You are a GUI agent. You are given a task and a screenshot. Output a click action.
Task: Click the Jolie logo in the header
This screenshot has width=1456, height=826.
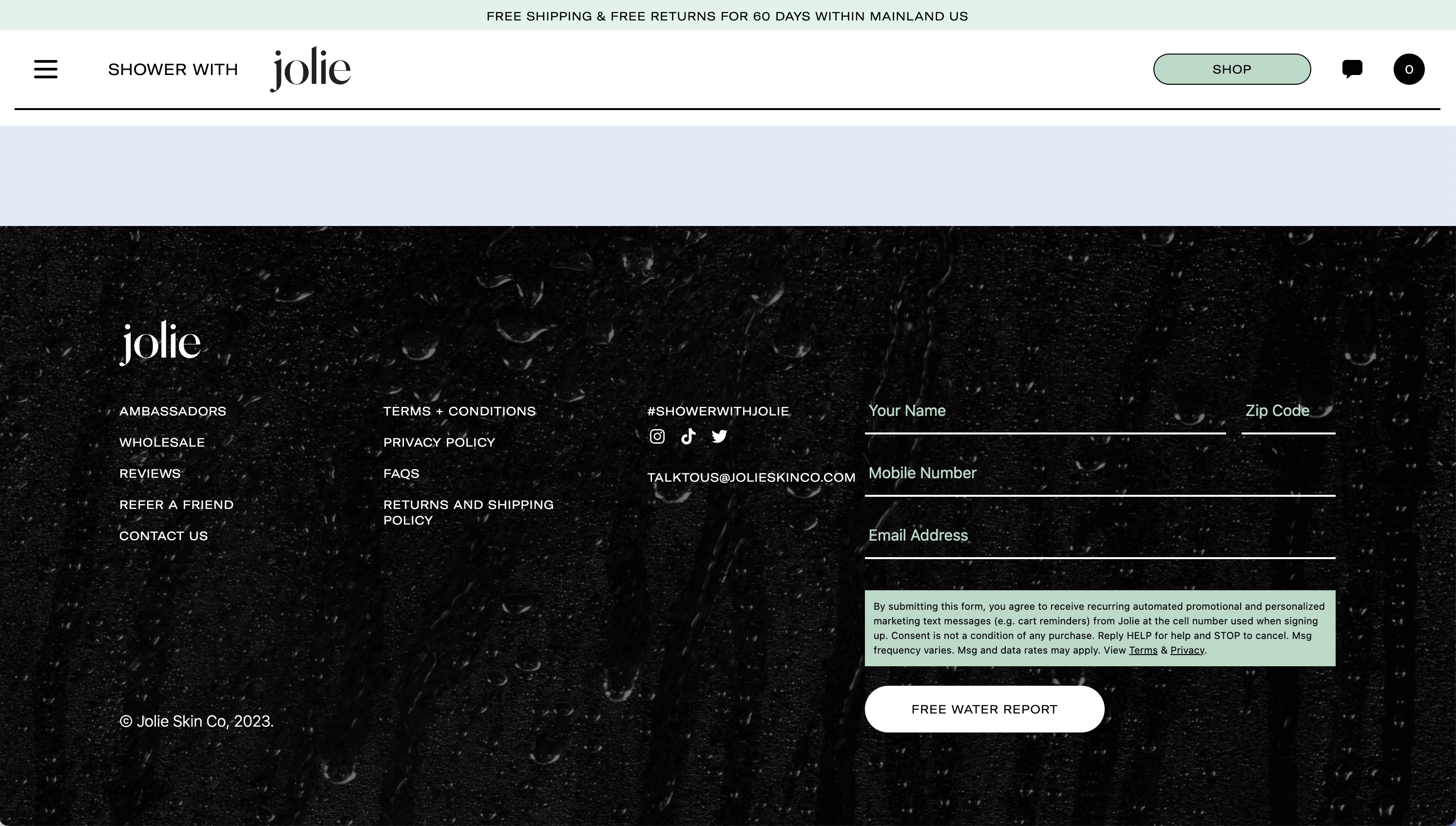[x=310, y=68]
